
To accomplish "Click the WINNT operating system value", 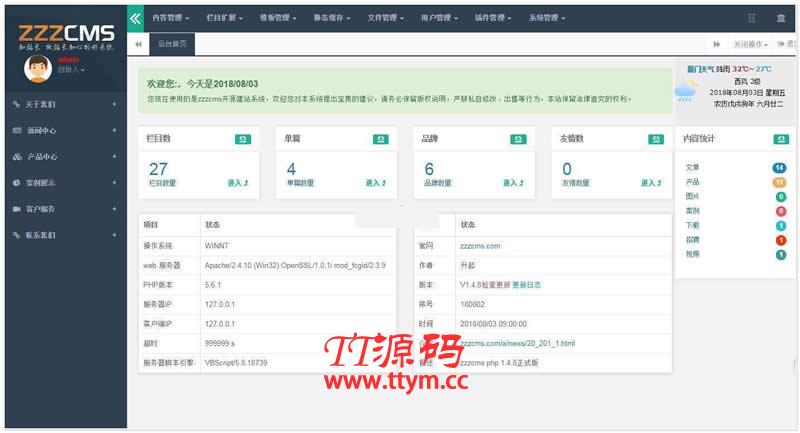I will pos(217,246).
